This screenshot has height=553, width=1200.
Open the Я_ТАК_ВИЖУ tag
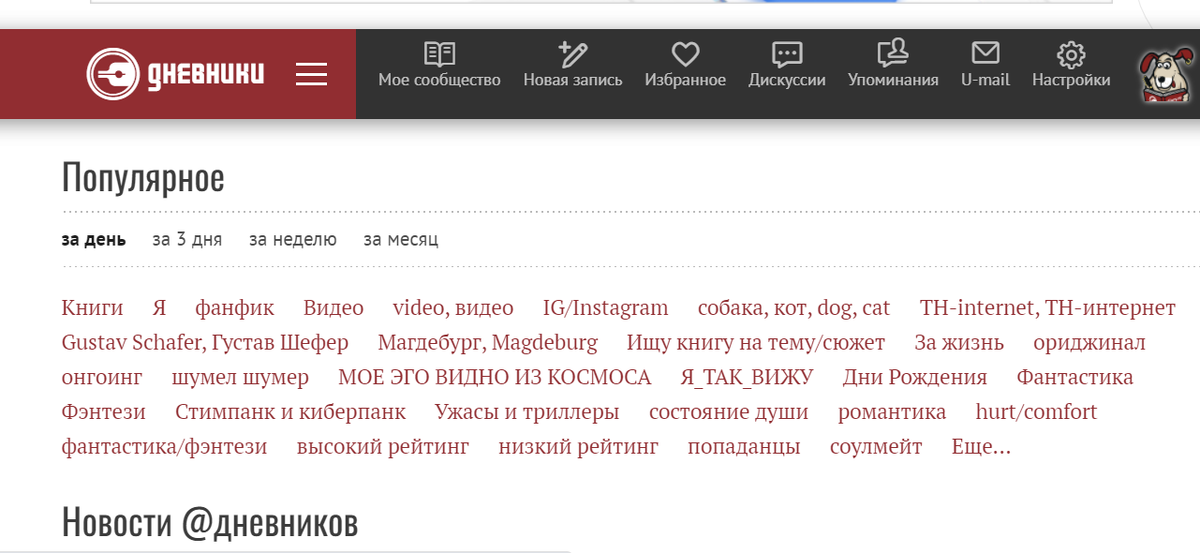pyautogui.click(x=747, y=378)
